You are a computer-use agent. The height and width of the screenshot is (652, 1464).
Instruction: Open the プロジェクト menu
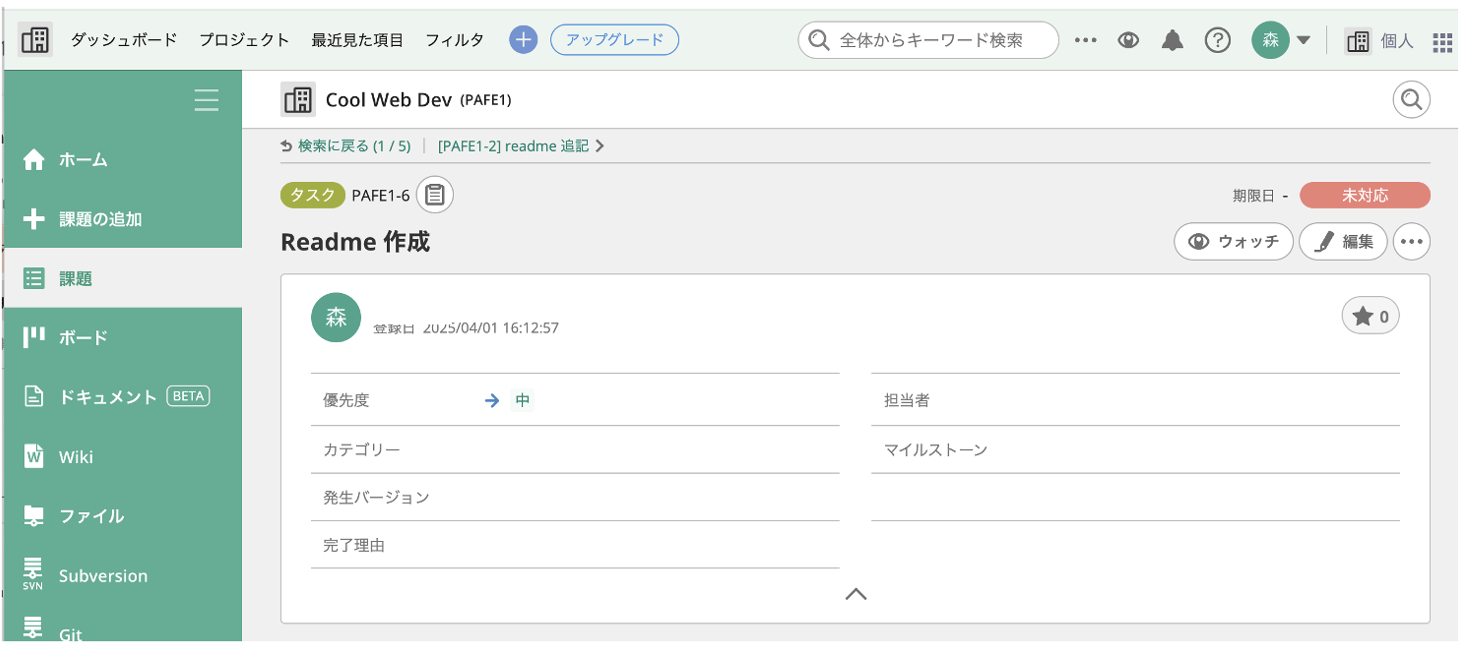pos(244,40)
